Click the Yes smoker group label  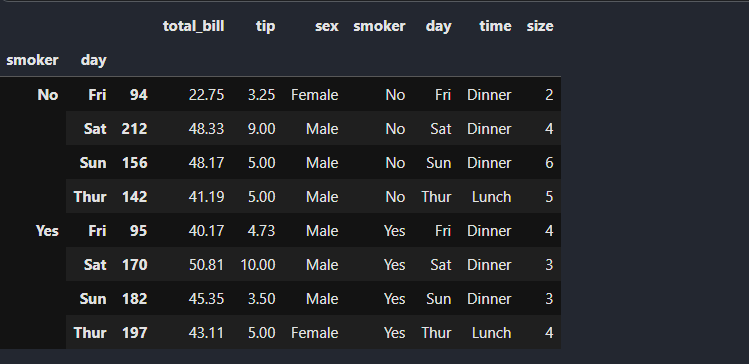[x=47, y=231]
